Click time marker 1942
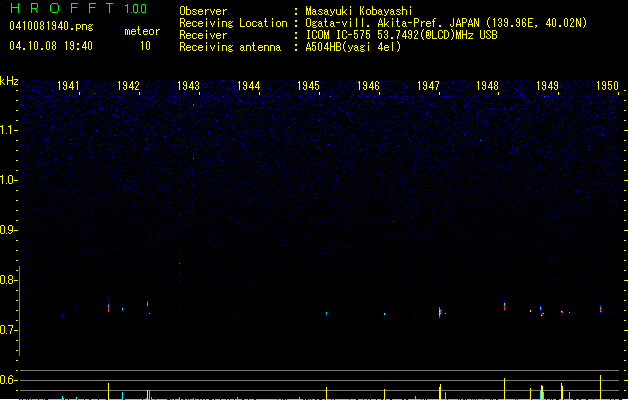 click(x=128, y=86)
